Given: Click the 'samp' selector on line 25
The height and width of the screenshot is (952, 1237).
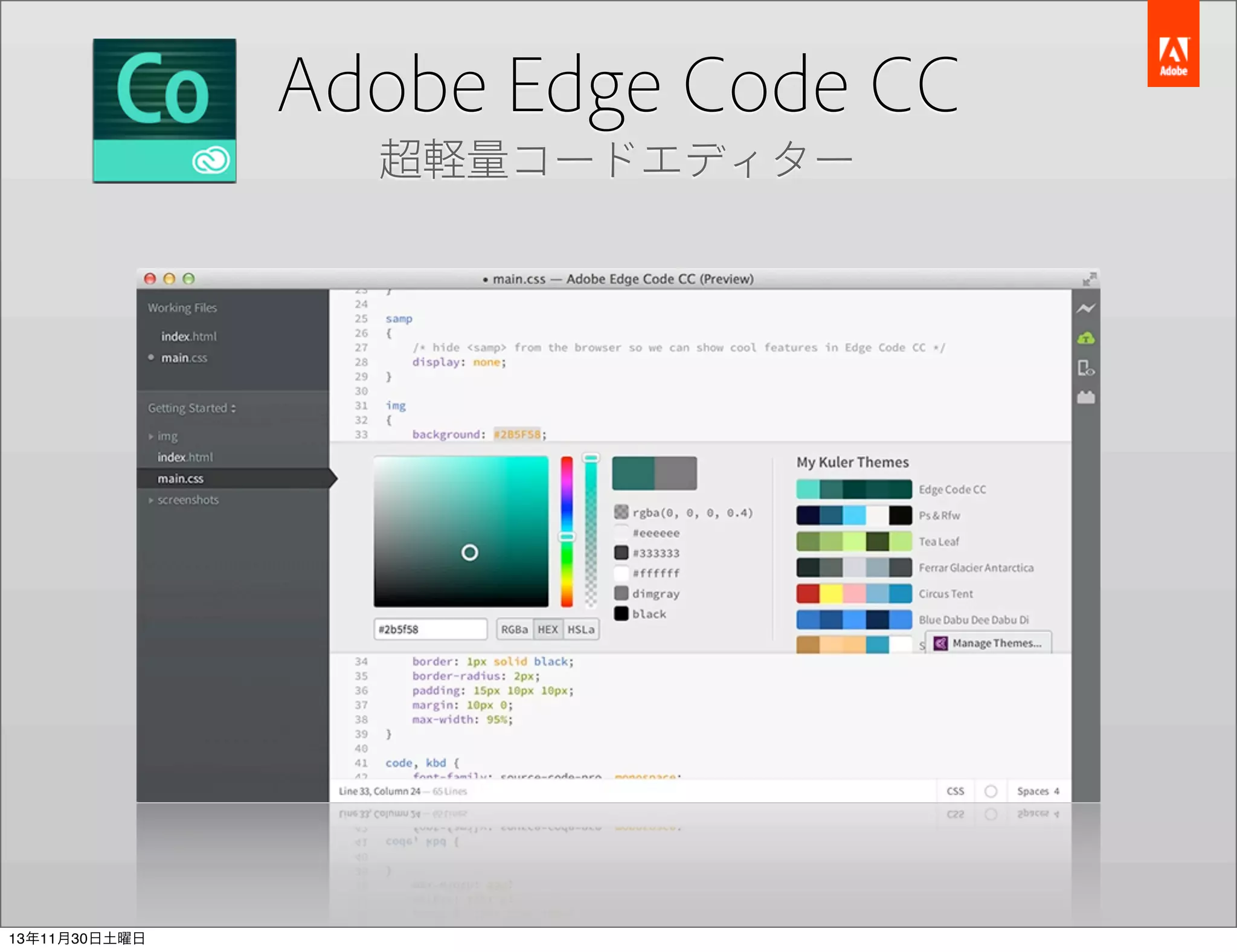Looking at the screenshot, I should point(399,319).
